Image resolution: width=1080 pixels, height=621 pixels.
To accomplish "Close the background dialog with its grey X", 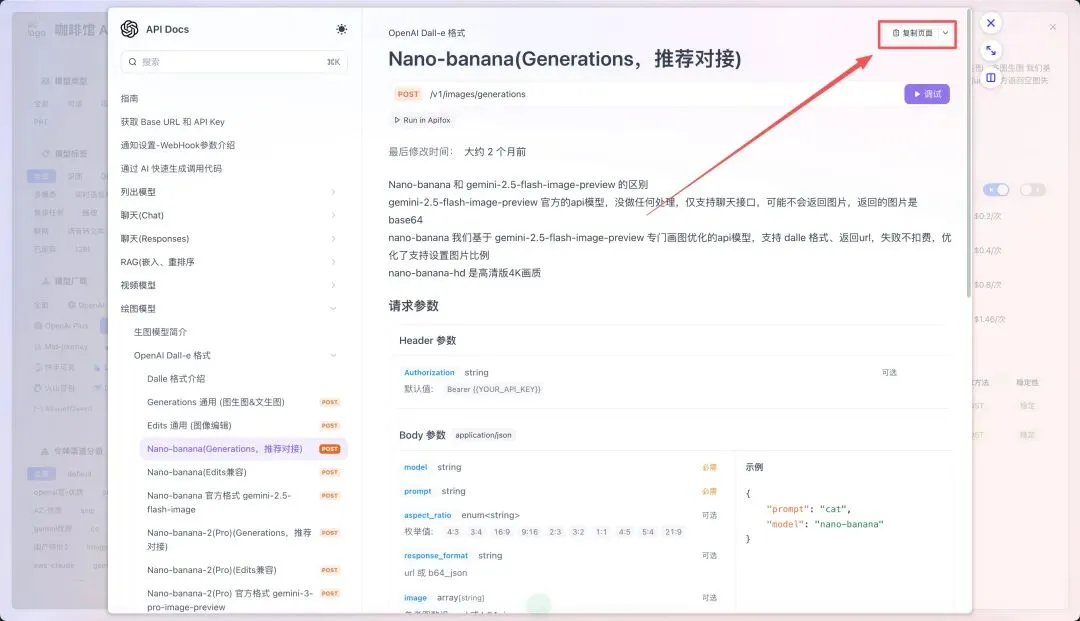I will pos(1052,27).
